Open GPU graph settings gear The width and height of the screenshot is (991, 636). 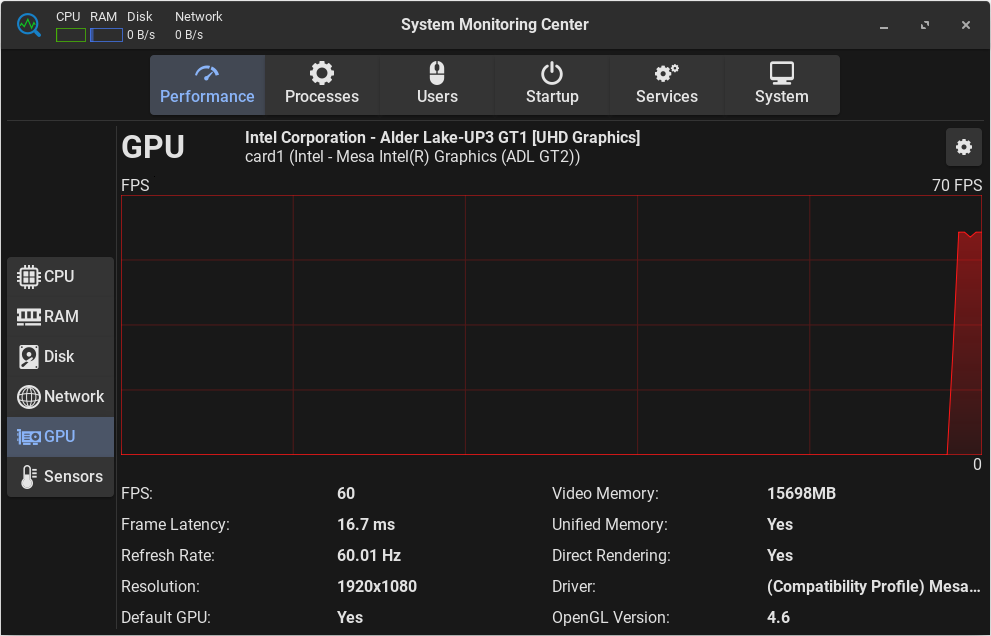click(963, 147)
